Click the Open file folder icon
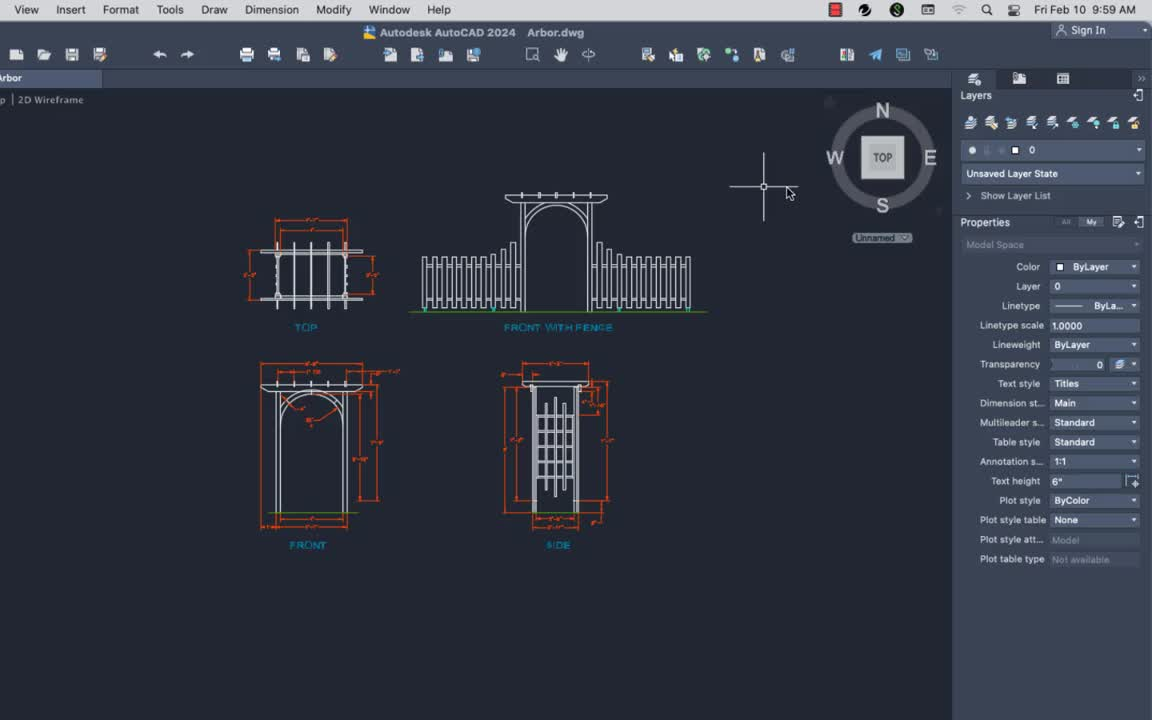This screenshot has height=720, width=1152. (x=44, y=54)
